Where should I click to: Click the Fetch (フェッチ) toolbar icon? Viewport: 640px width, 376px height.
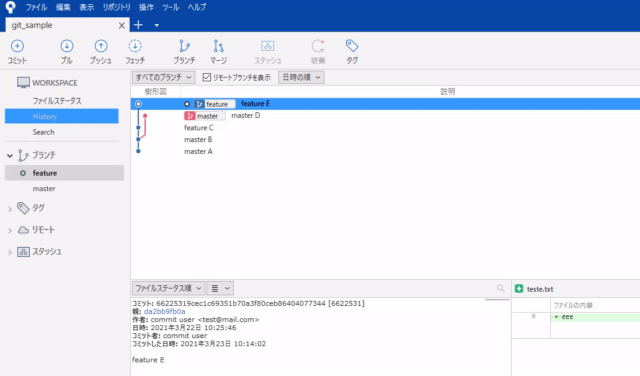(x=135, y=46)
